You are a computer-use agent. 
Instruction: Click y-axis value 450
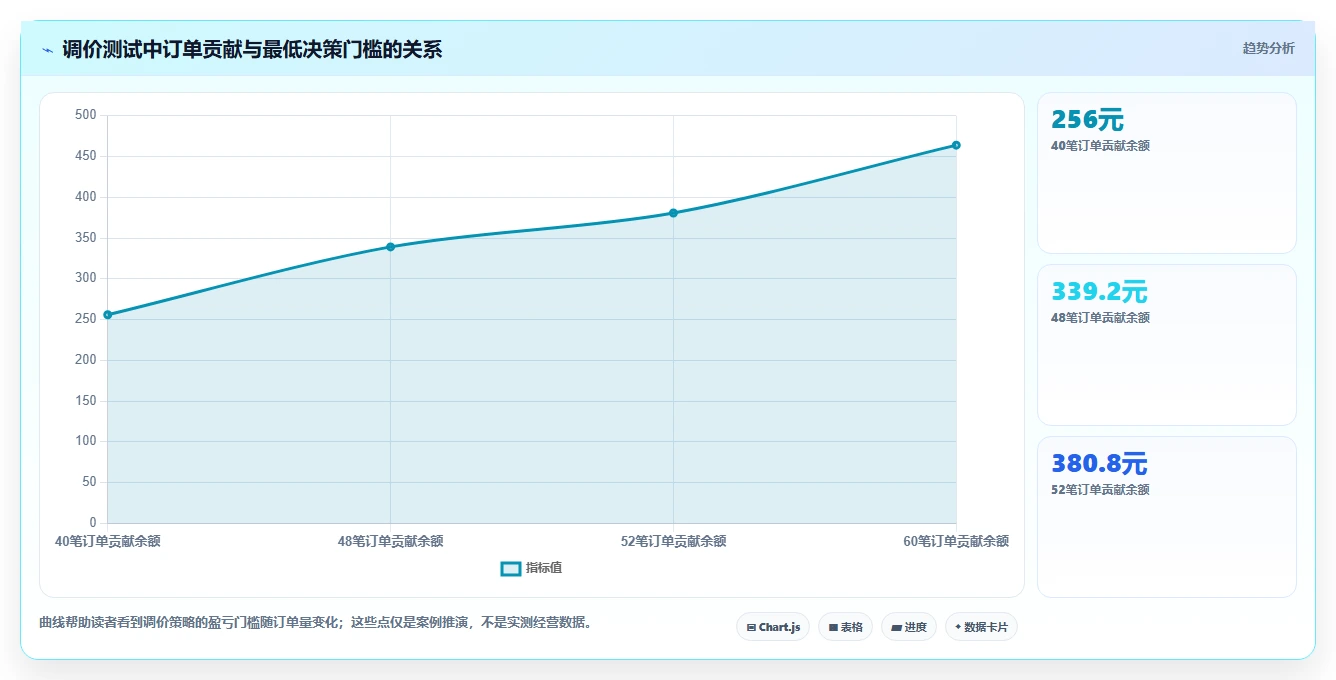(86, 156)
